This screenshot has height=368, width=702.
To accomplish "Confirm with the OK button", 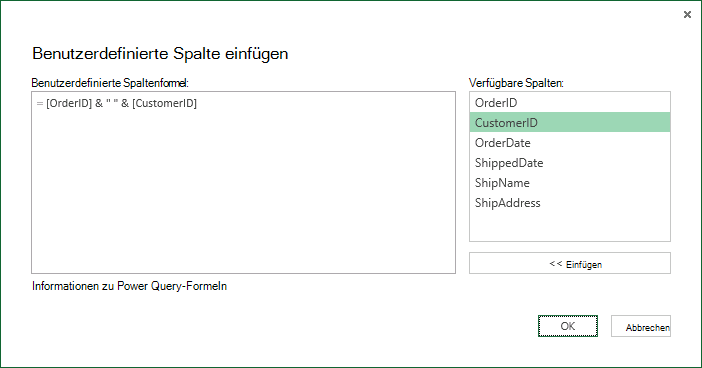I will (568, 326).
